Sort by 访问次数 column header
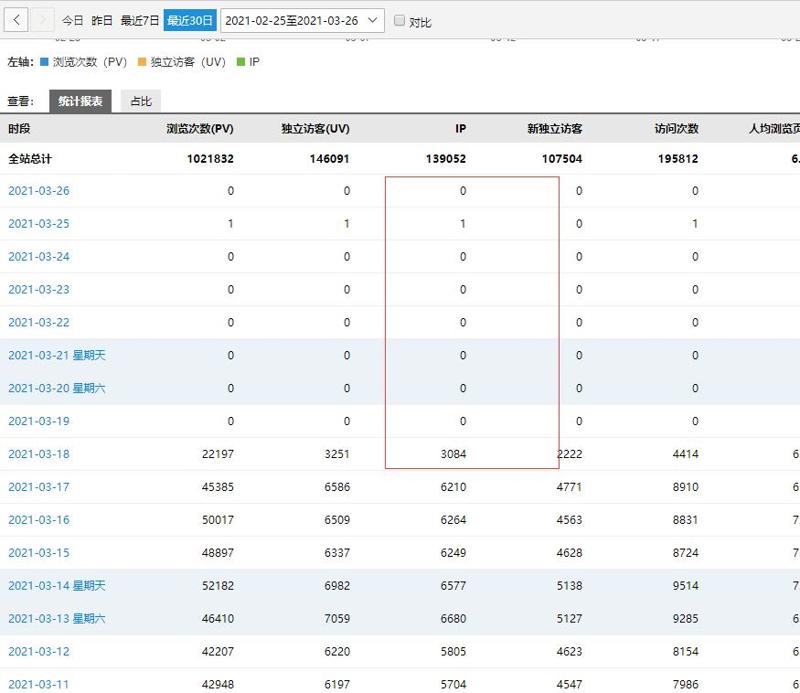The image size is (800, 693). [x=677, y=129]
